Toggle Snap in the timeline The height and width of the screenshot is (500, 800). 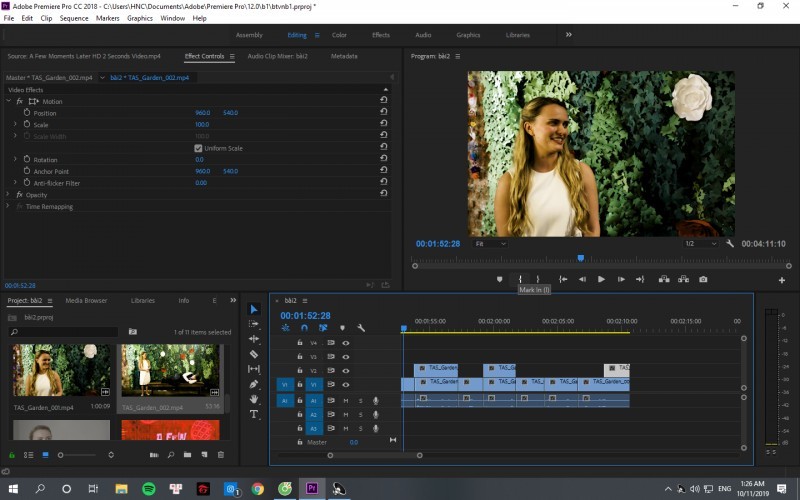pos(304,328)
